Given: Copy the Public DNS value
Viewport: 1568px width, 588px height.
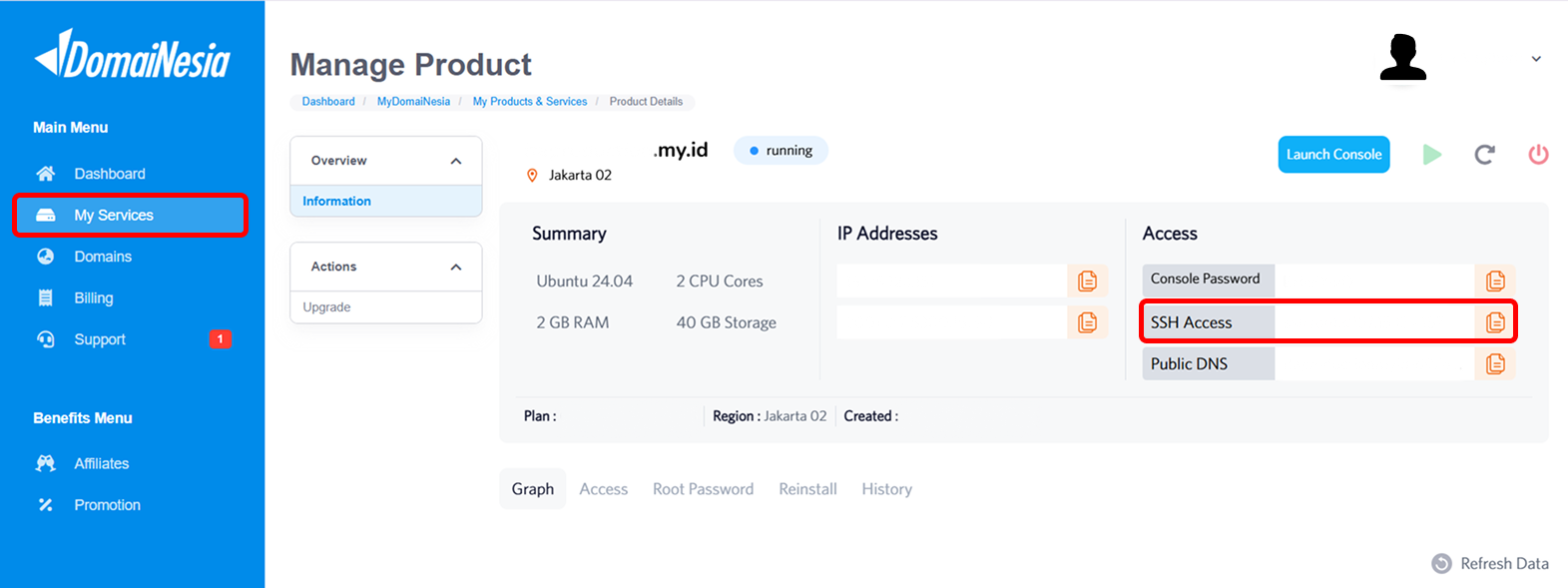Looking at the screenshot, I should (1495, 363).
